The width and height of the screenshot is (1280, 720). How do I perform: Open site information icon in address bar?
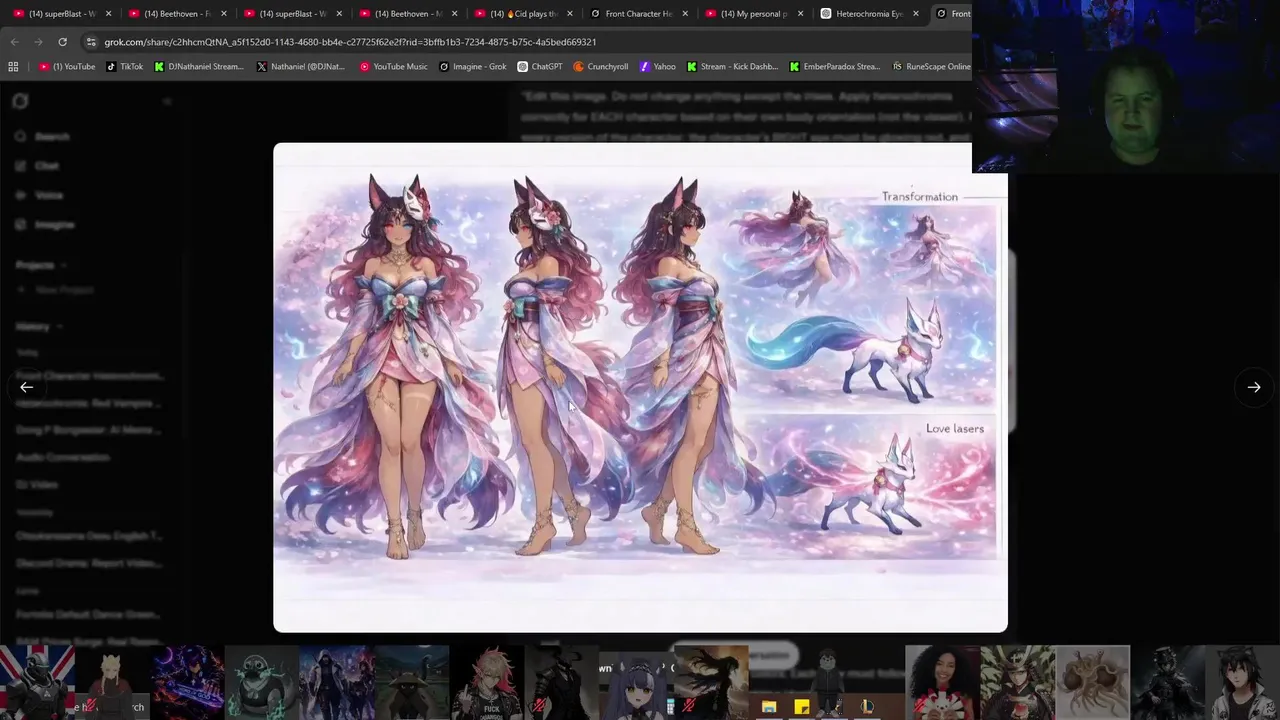click(x=91, y=42)
